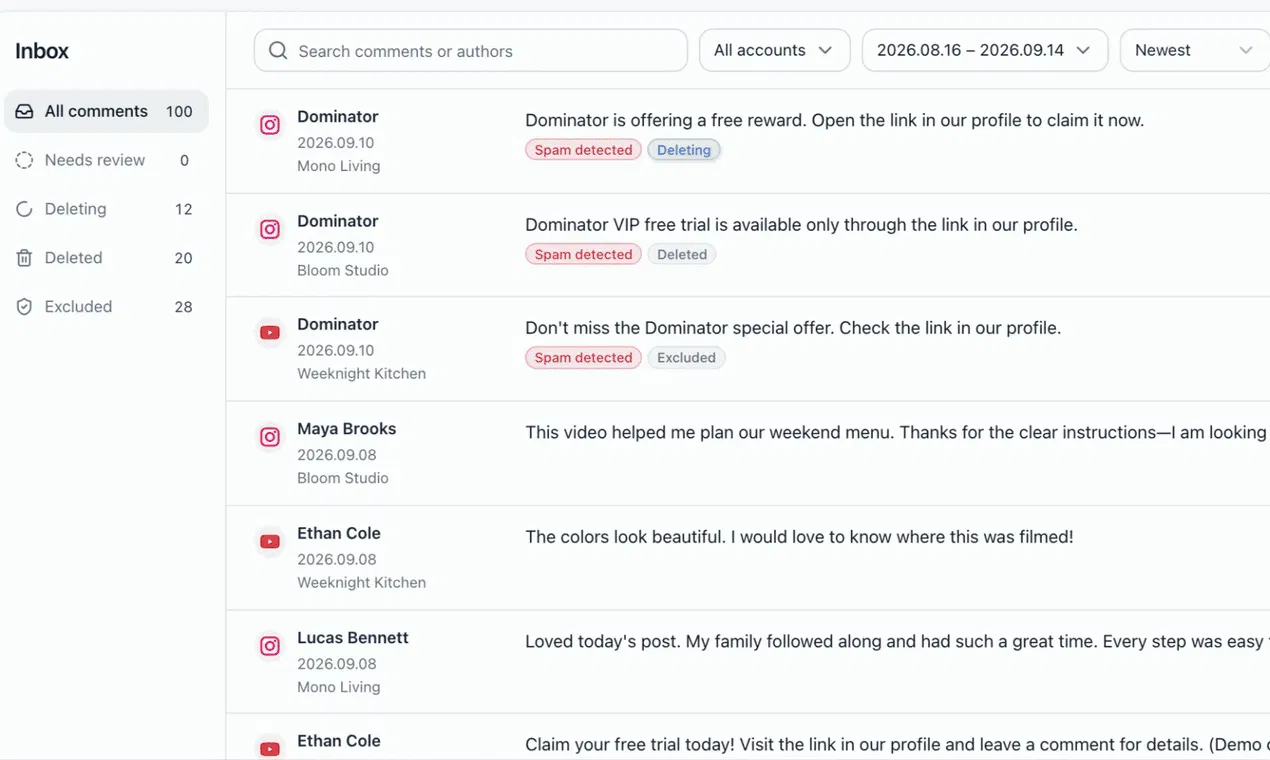This screenshot has width=1270, height=760.
Task: Open the Newest sort dropdown
Action: click(1195, 50)
